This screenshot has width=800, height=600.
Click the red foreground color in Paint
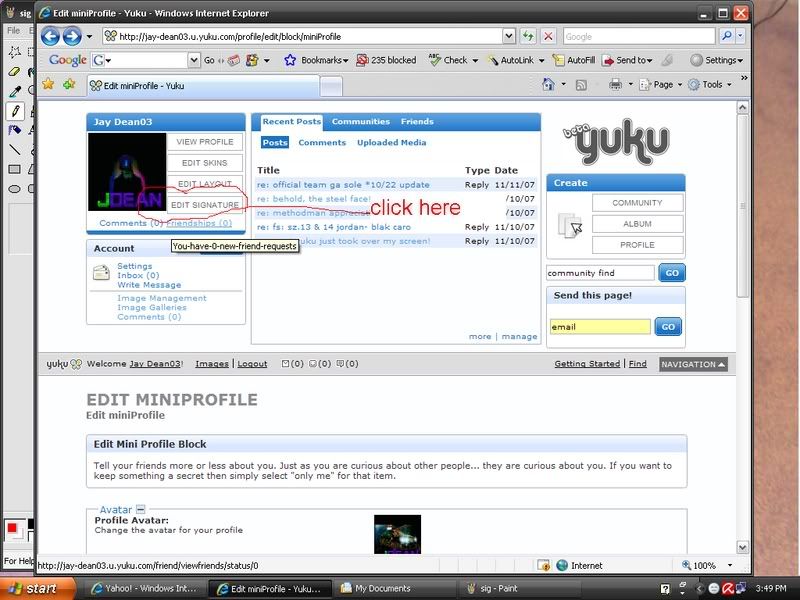tap(12, 527)
